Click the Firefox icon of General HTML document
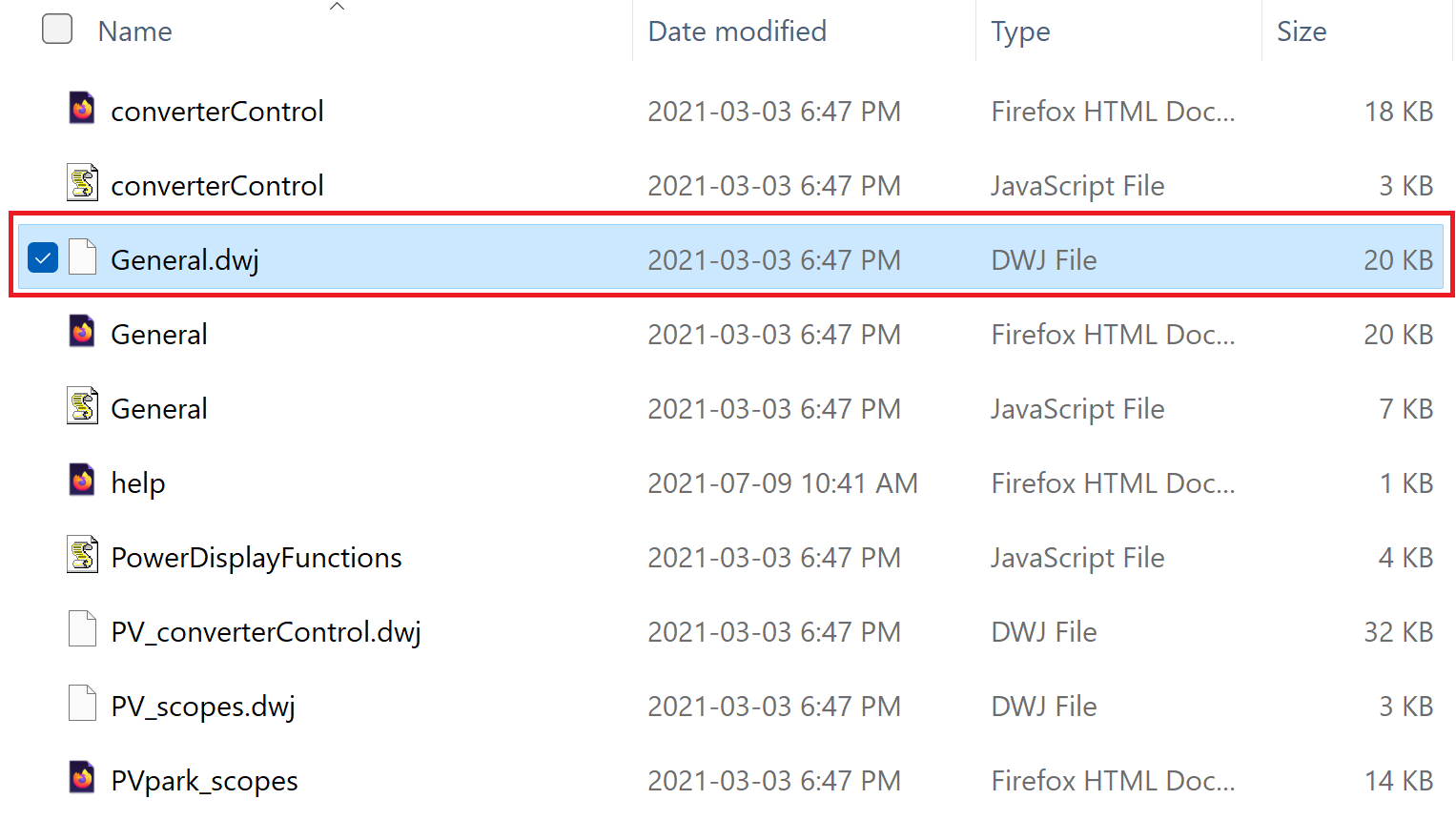This screenshot has width=1456, height=820. coord(83,332)
